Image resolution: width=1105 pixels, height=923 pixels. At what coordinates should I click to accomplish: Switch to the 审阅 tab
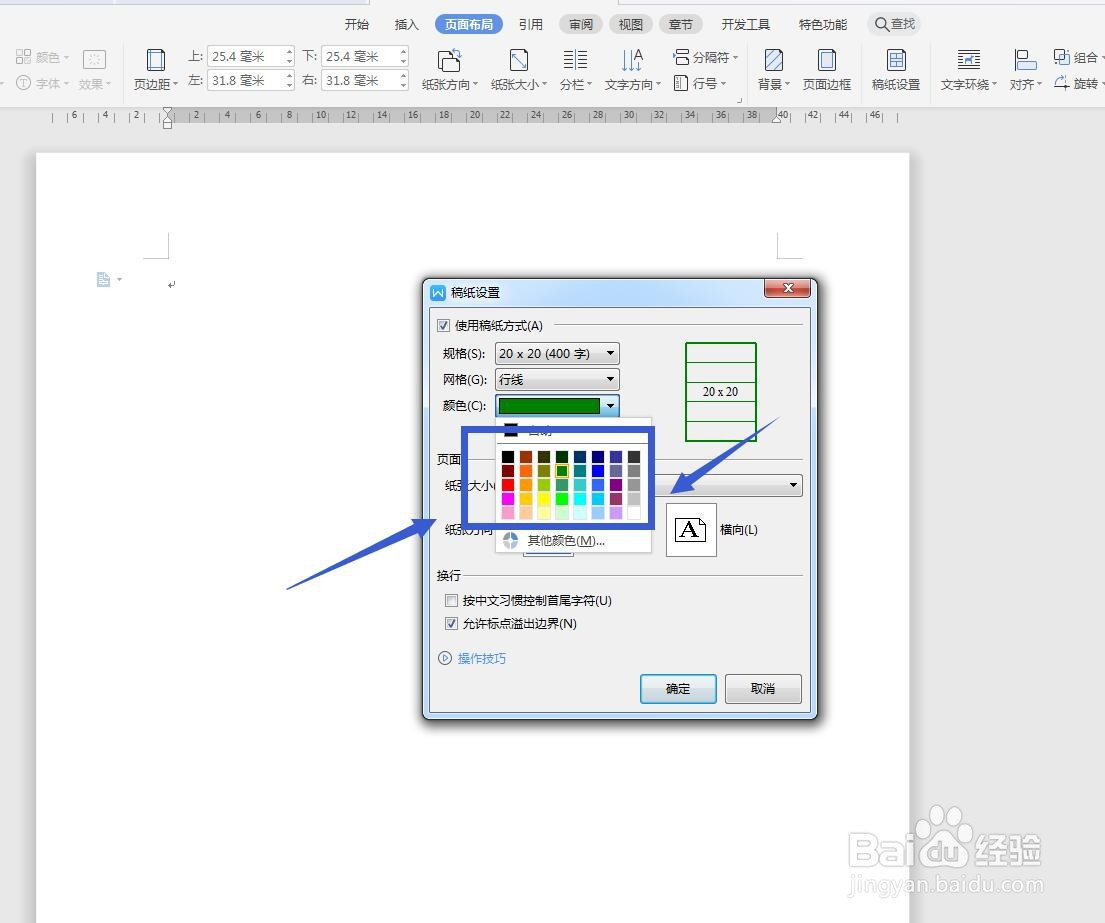(581, 25)
